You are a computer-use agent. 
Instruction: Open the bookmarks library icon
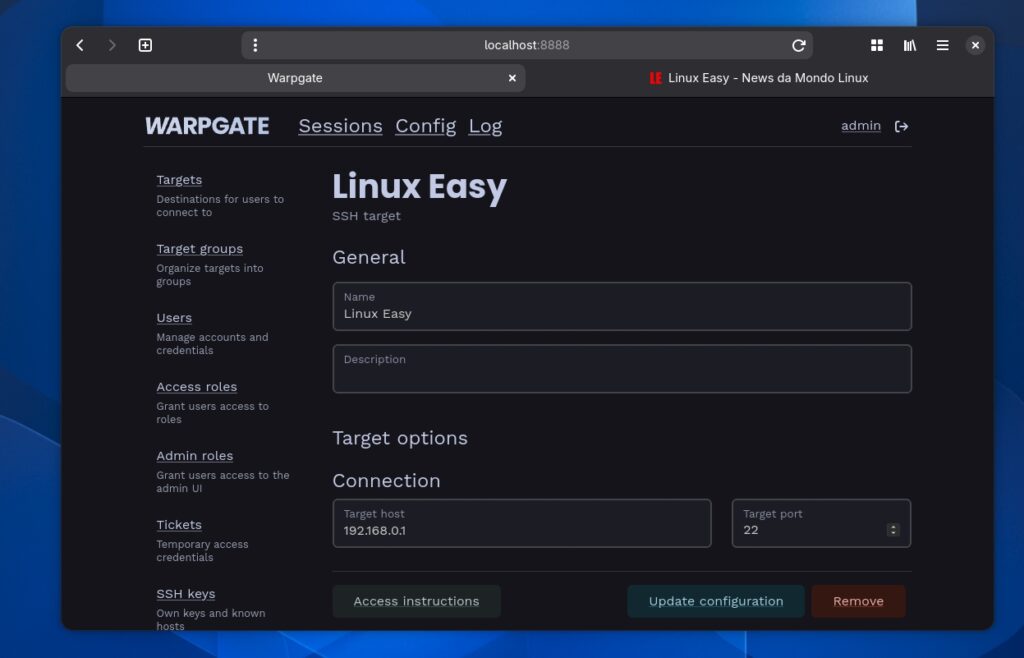click(x=910, y=45)
